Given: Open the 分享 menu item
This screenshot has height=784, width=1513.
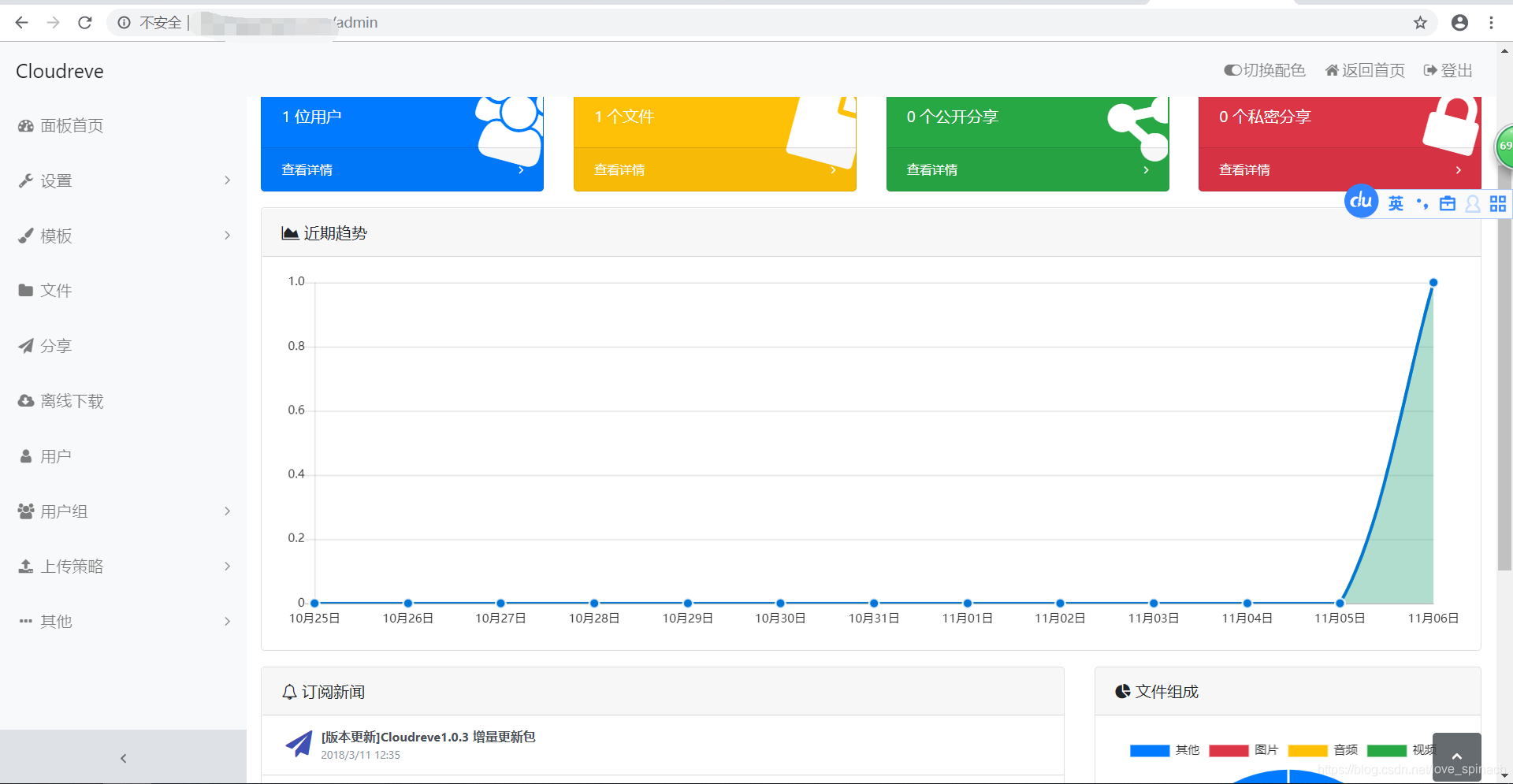Looking at the screenshot, I should (123, 346).
